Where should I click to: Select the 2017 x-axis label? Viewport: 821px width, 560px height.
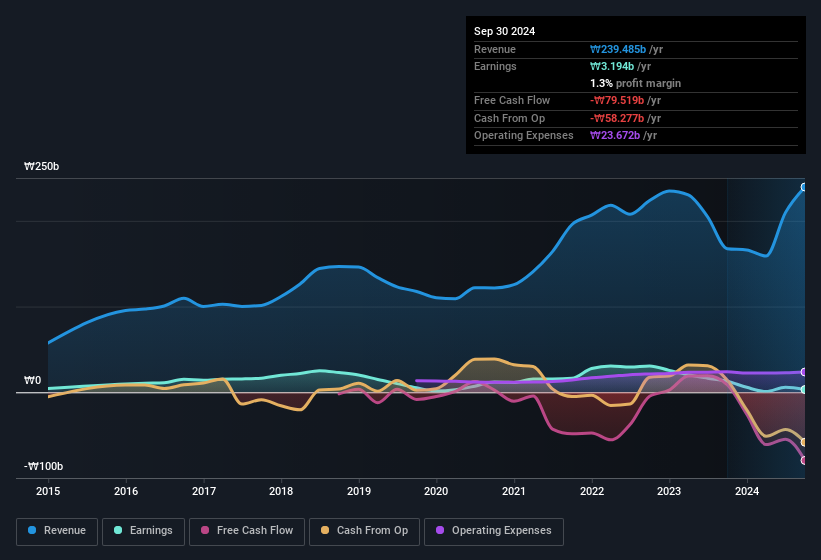coord(204,491)
